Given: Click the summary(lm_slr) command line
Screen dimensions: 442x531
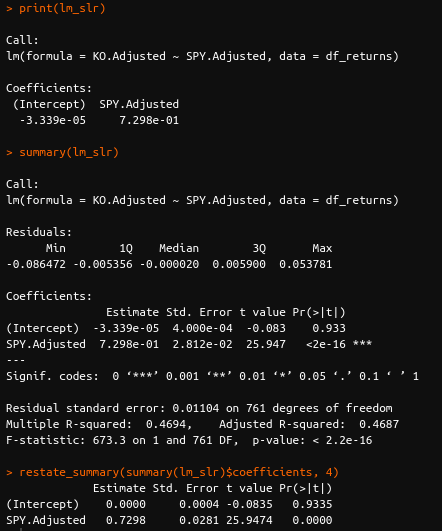Looking at the screenshot, I should (x=62, y=152).
